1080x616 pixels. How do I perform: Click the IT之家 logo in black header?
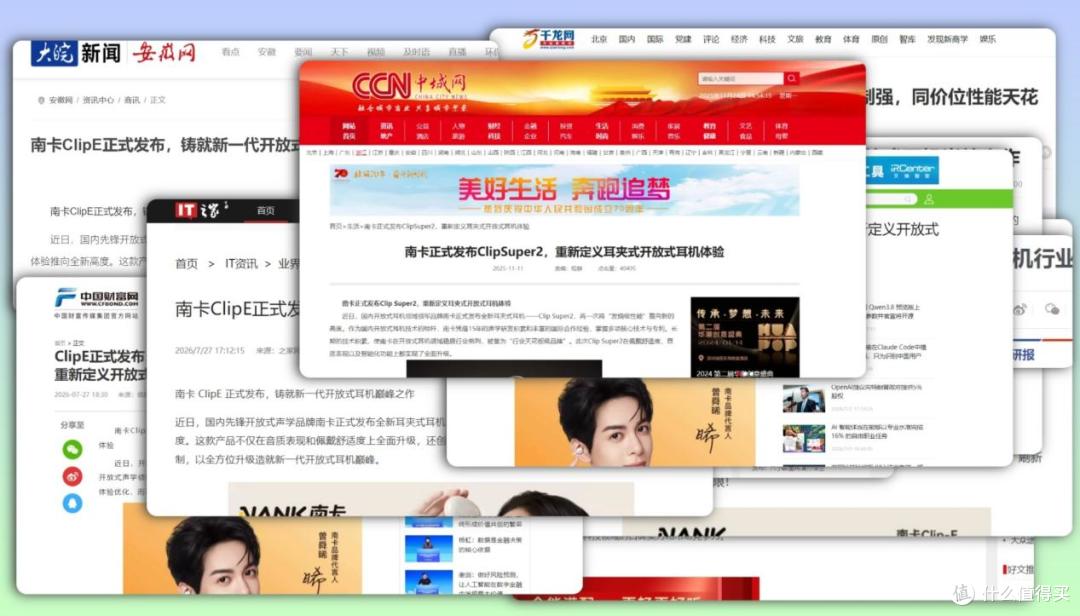200,210
